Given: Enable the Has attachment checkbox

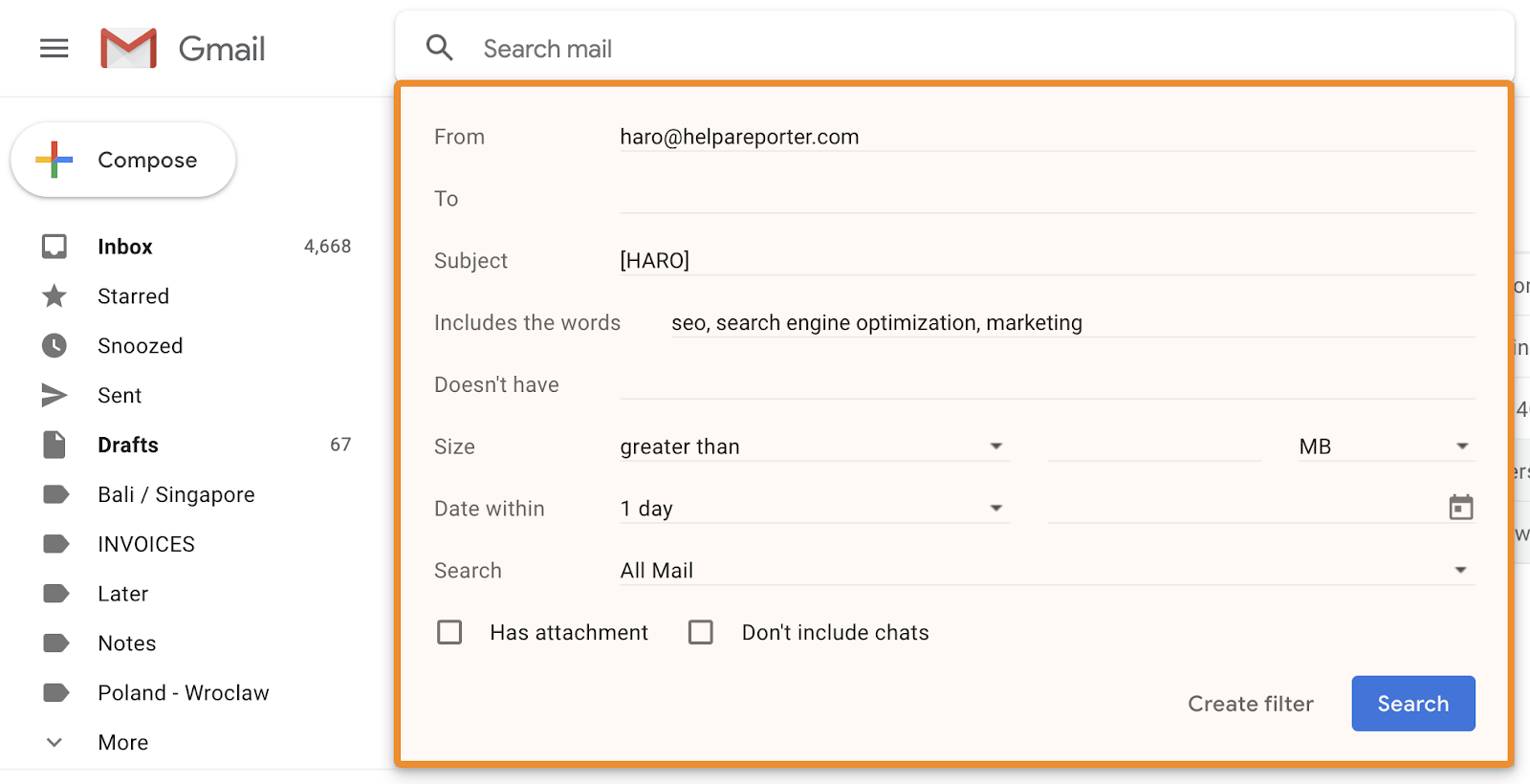Looking at the screenshot, I should [x=449, y=632].
